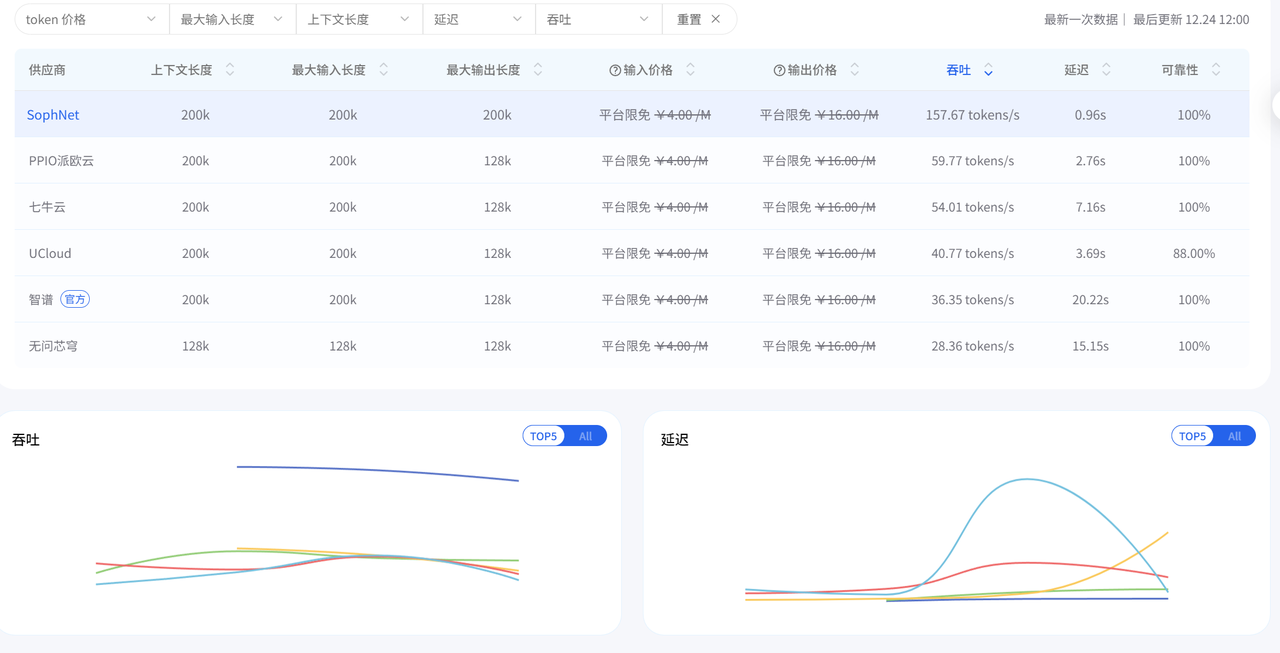1280x653 pixels.
Task: Open the 吞吐 filter dropdown
Action: coord(598,19)
